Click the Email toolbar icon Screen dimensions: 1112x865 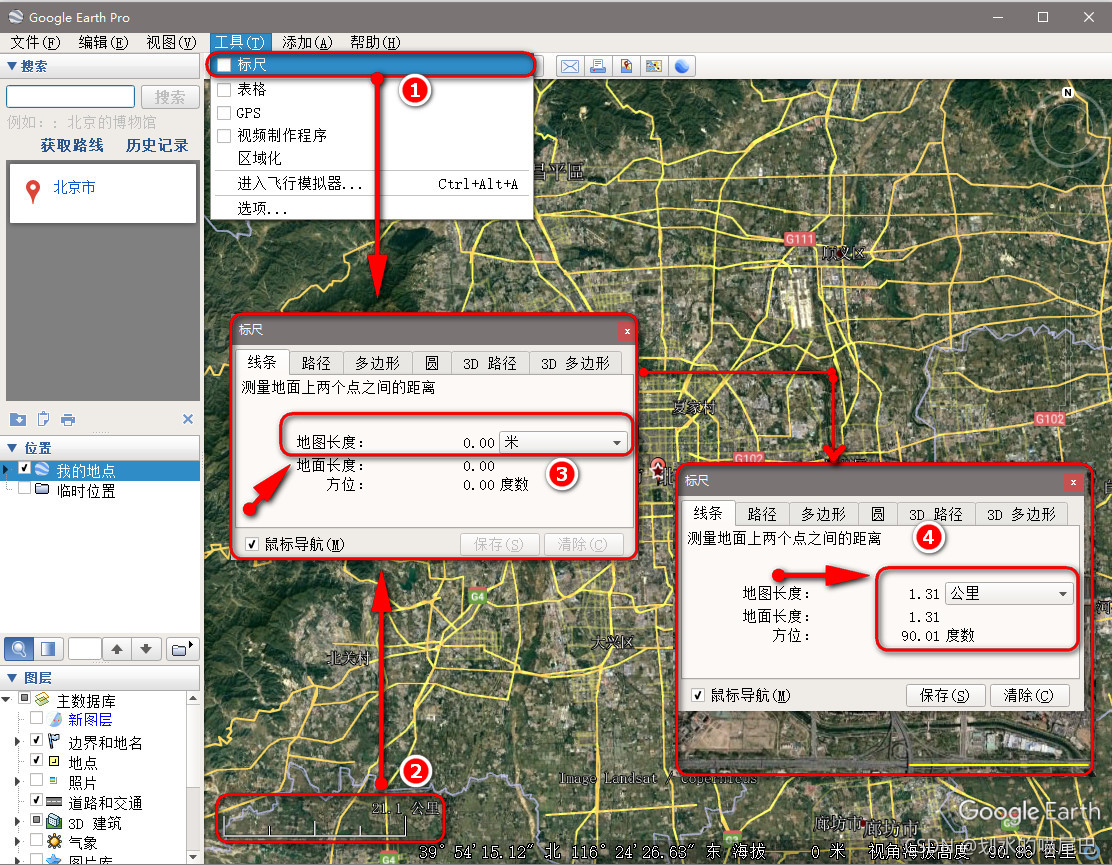pos(569,66)
